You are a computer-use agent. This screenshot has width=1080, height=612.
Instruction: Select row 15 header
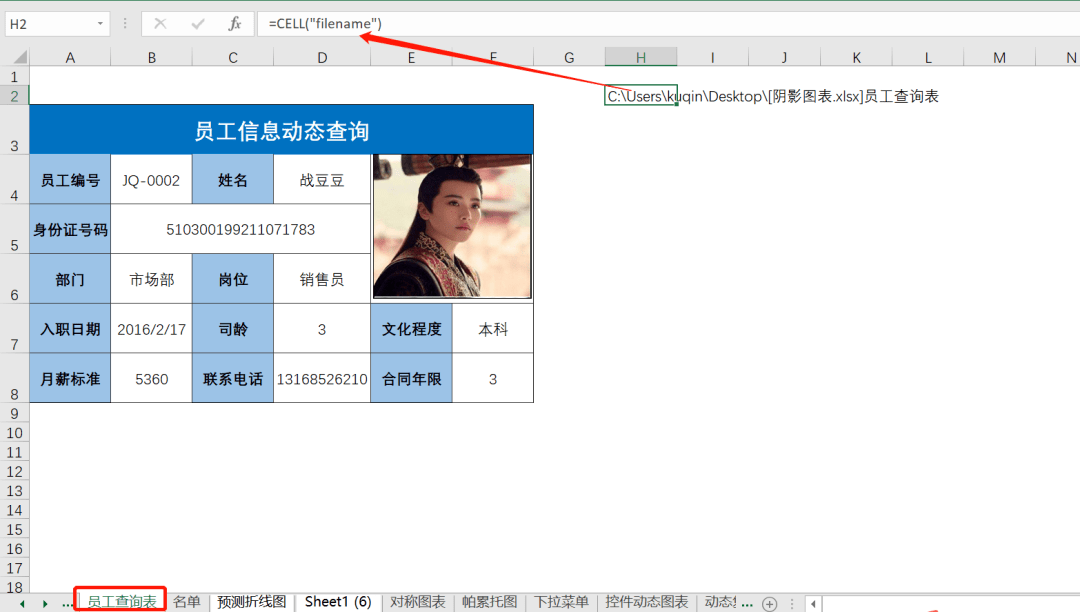[x=14, y=529]
